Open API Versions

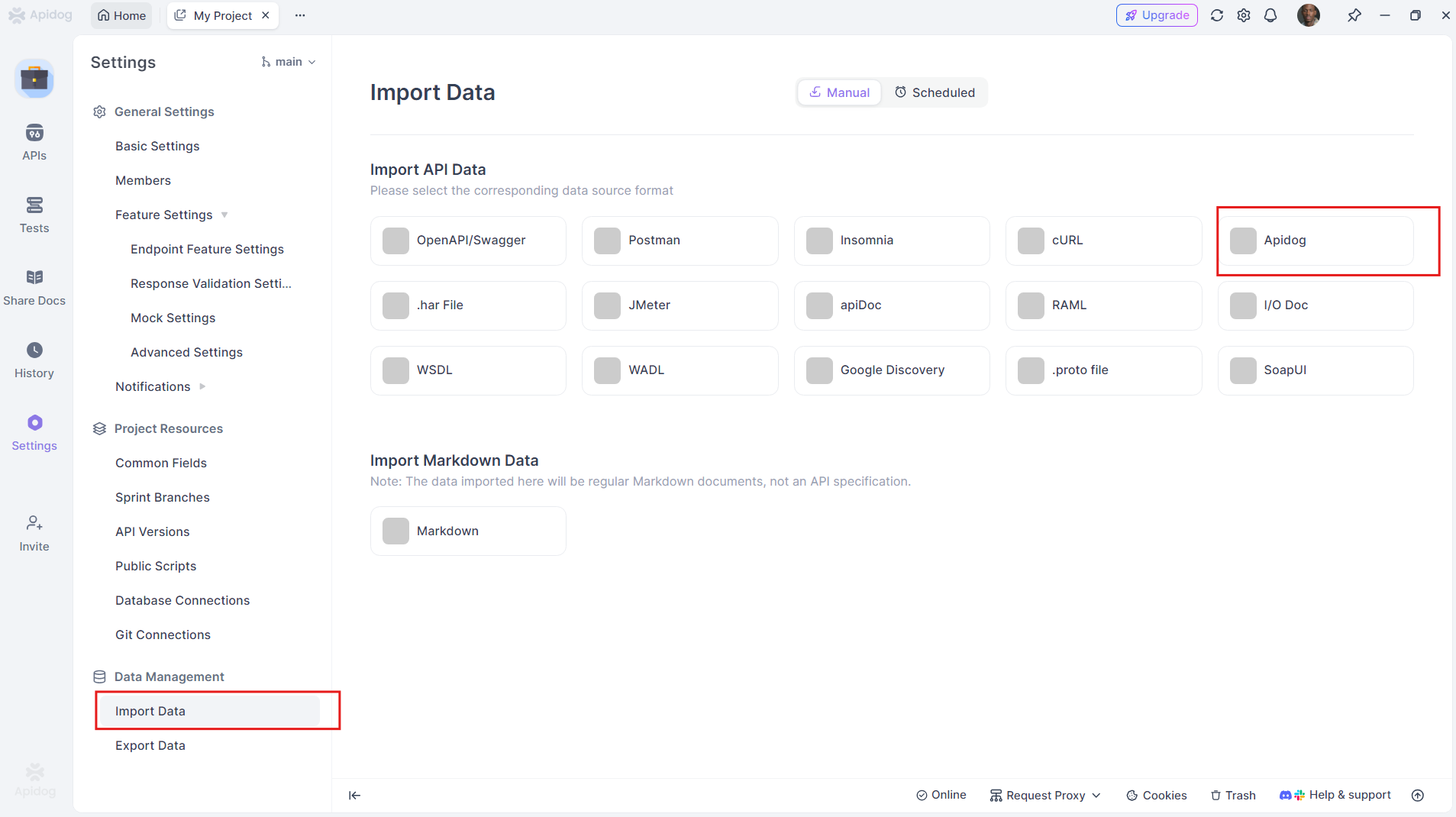pyautogui.click(x=153, y=531)
